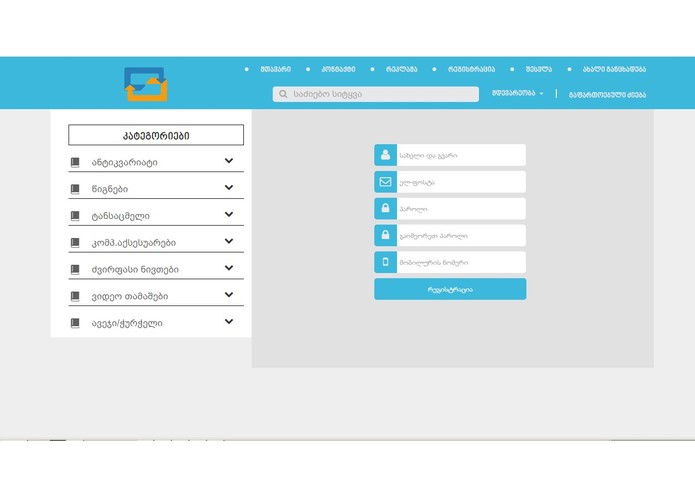Click book icon beside ძვირფასი ნივთები
Image resolution: width=695 pixels, height=494 pixels.
(x=75, y=269)
